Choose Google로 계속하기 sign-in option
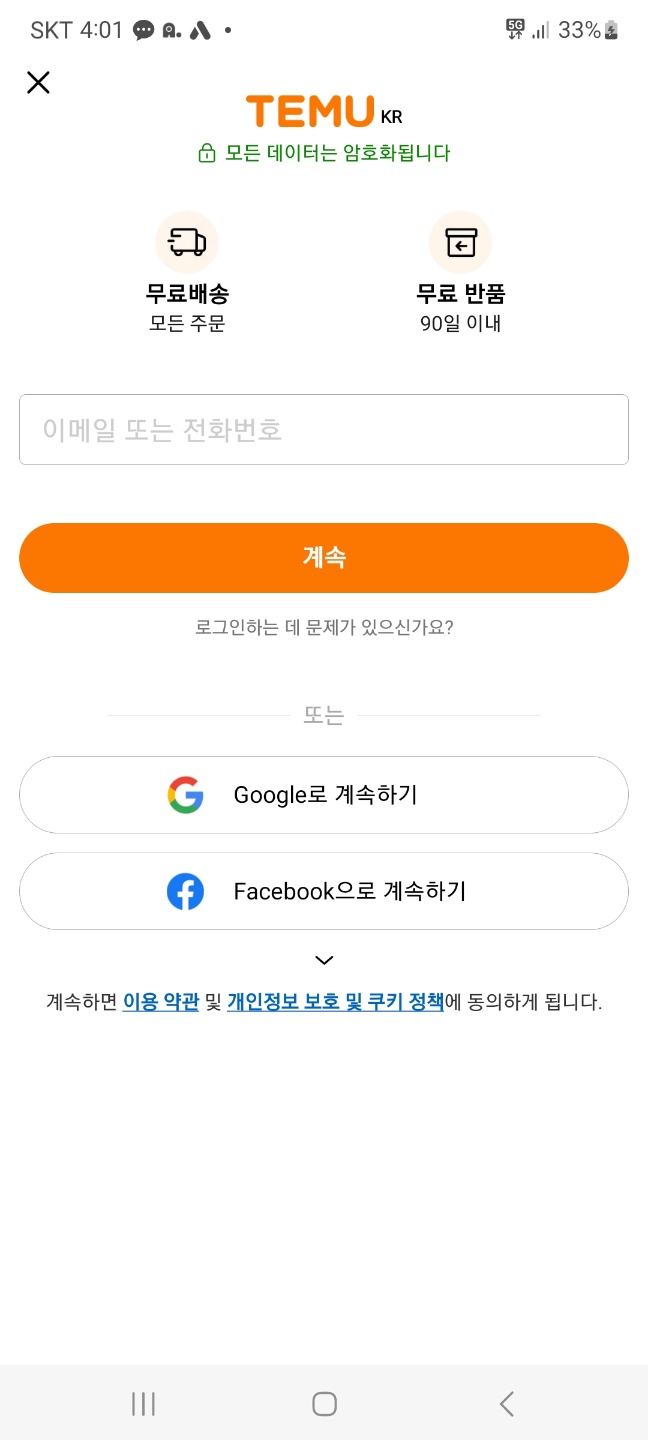Image resolution: width=648 pixels, height=1440 pixels. coord(324,794)
